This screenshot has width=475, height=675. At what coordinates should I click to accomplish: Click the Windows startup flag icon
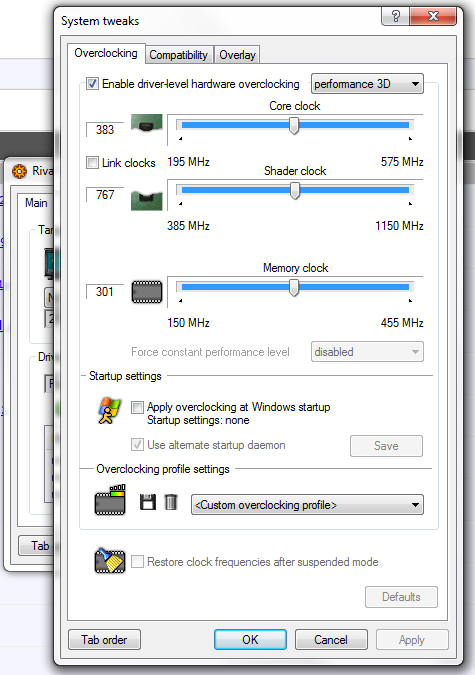click(110, 410)
